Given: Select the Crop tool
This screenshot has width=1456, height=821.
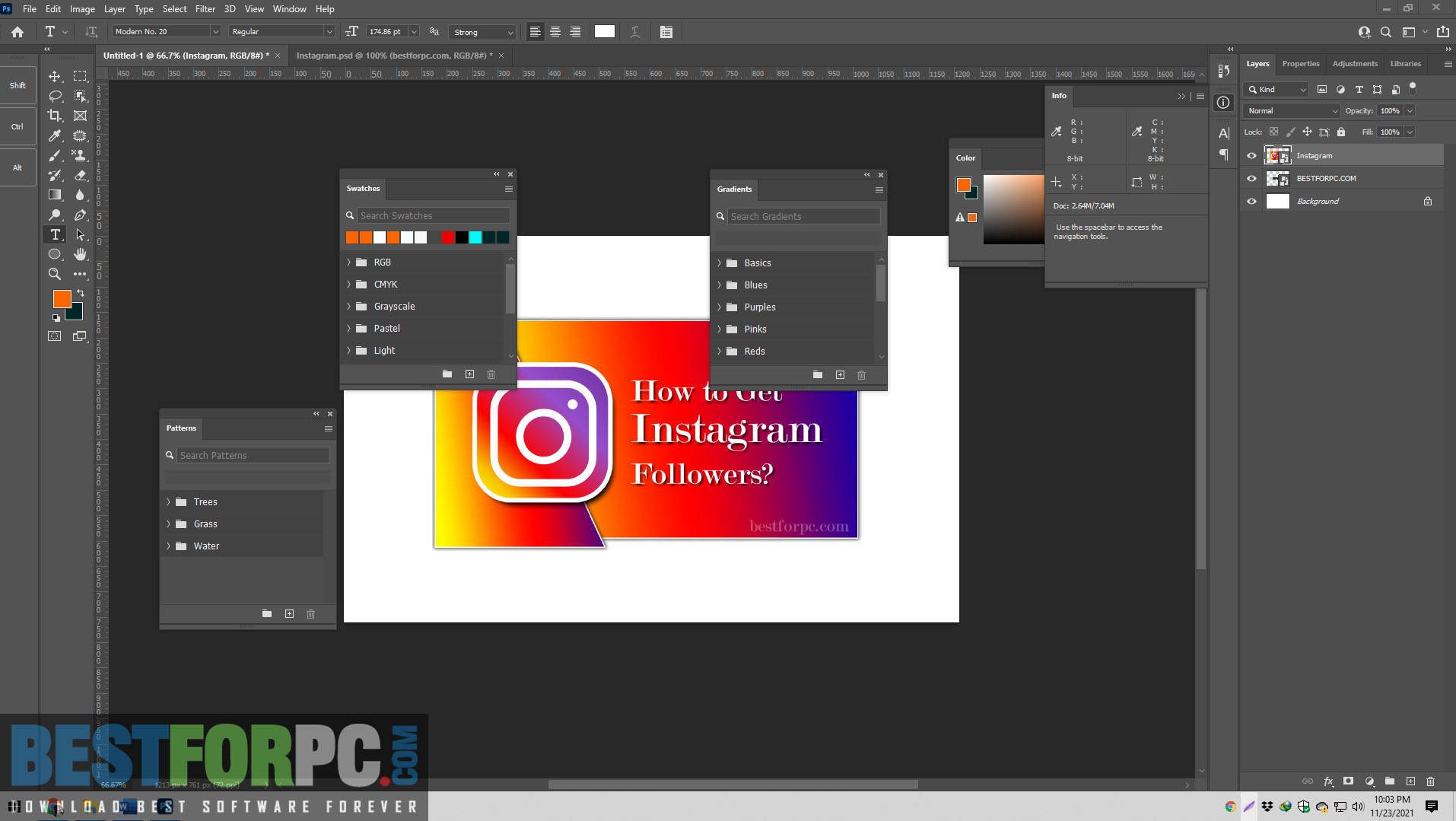Looking at the screenshot, I should pyautogui.click(x=55, y=116).
